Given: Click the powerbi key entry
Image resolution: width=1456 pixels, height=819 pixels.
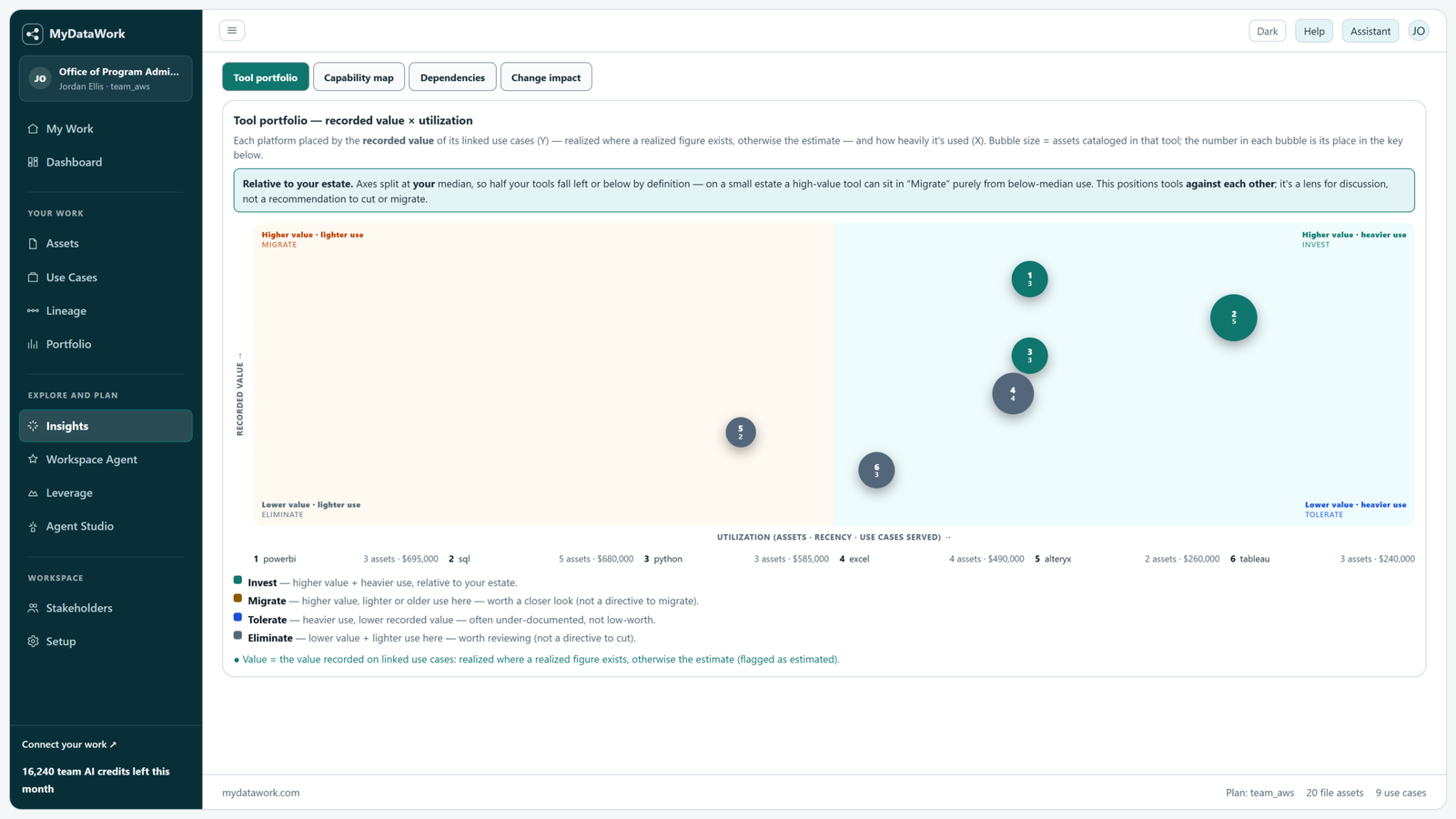Looking at the screenshot, I should tap(346, 559).
